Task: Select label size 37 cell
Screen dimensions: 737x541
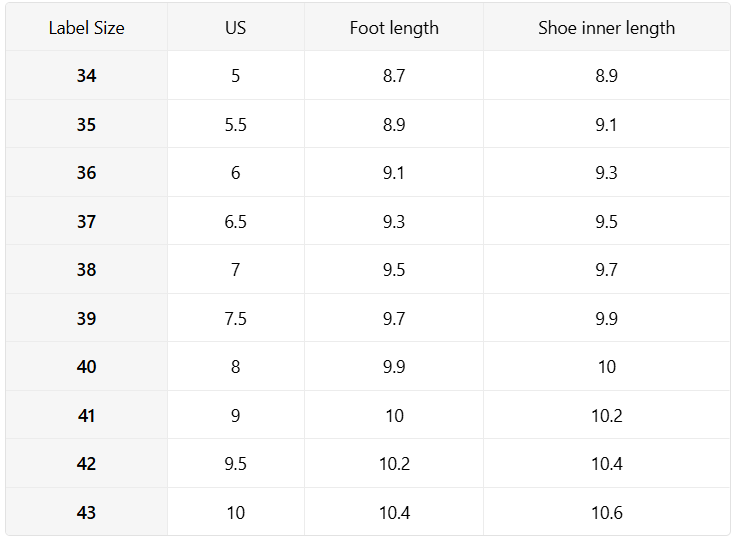Action: (87, 222)
